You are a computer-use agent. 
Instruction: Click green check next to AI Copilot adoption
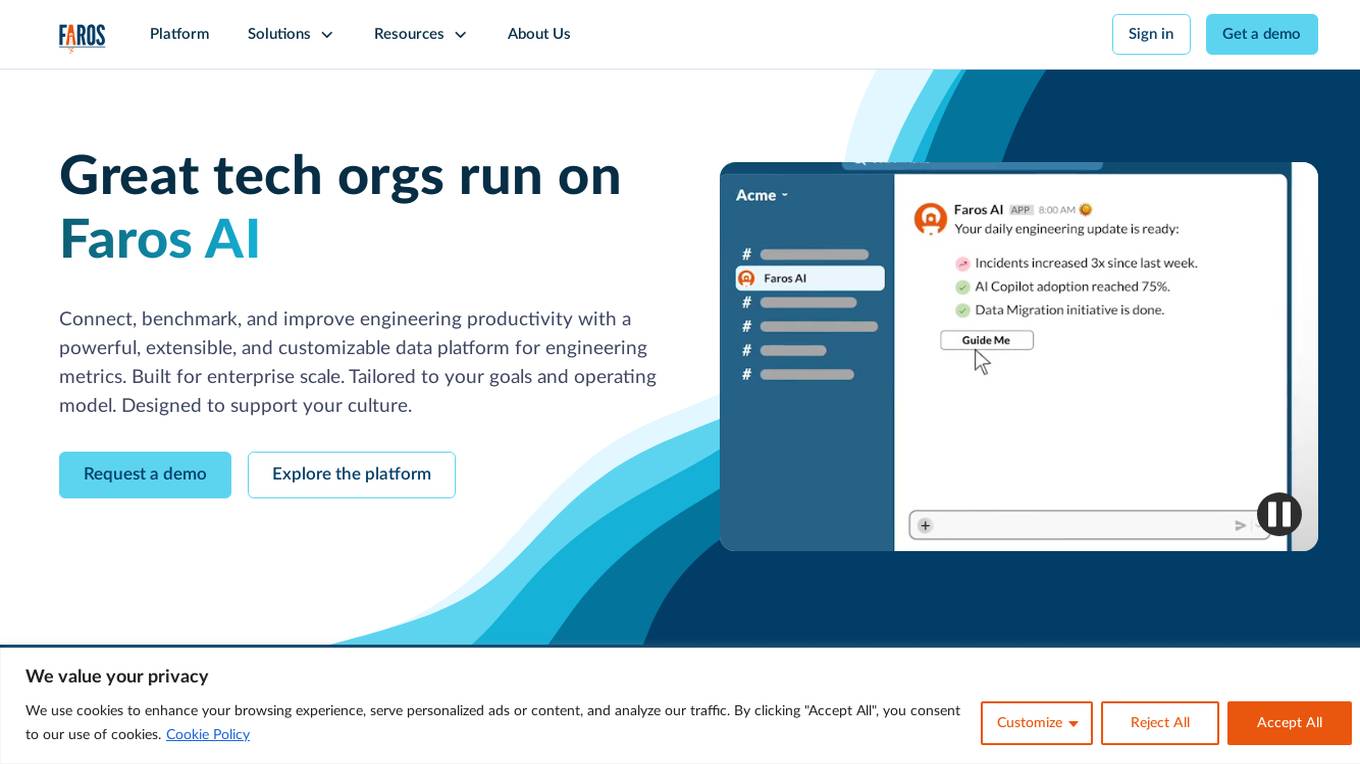(x=963, y=287)
